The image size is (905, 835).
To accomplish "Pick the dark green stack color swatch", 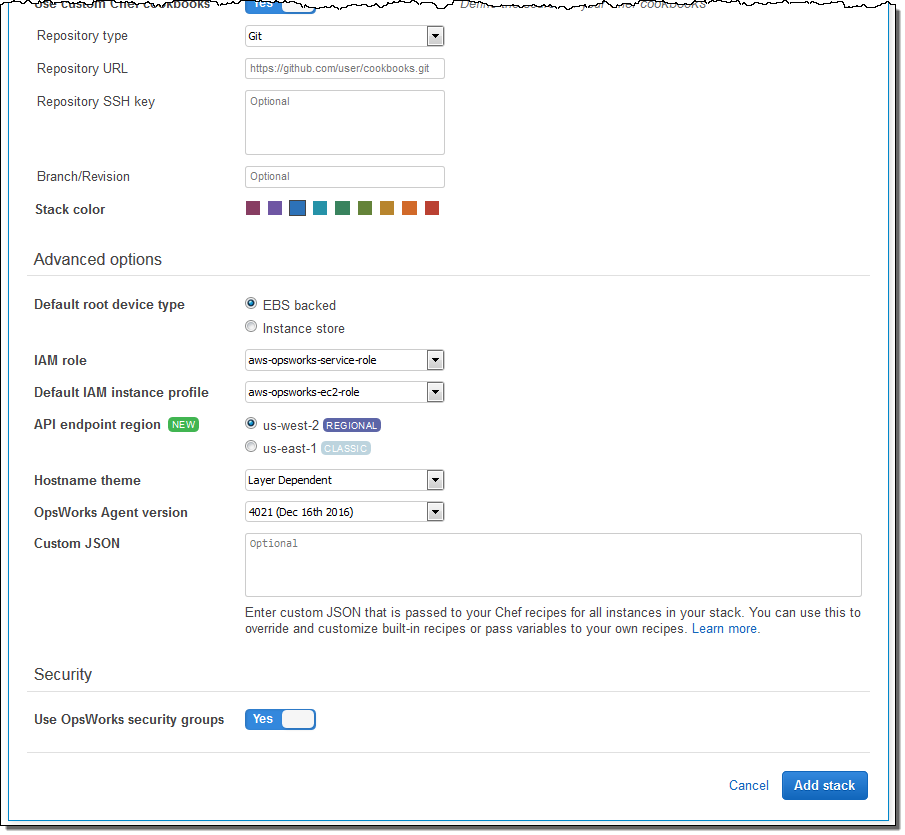I will (x=342, y=208).
